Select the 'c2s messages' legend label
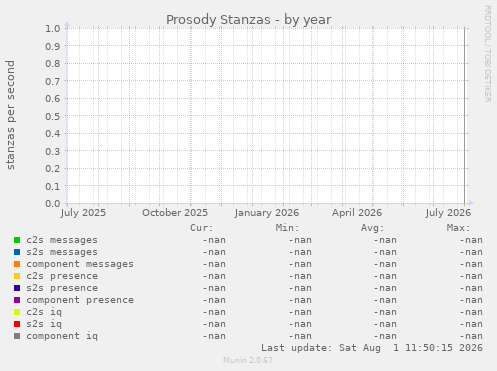This screenshot has width=497, height=371. [x=62, y=240]
